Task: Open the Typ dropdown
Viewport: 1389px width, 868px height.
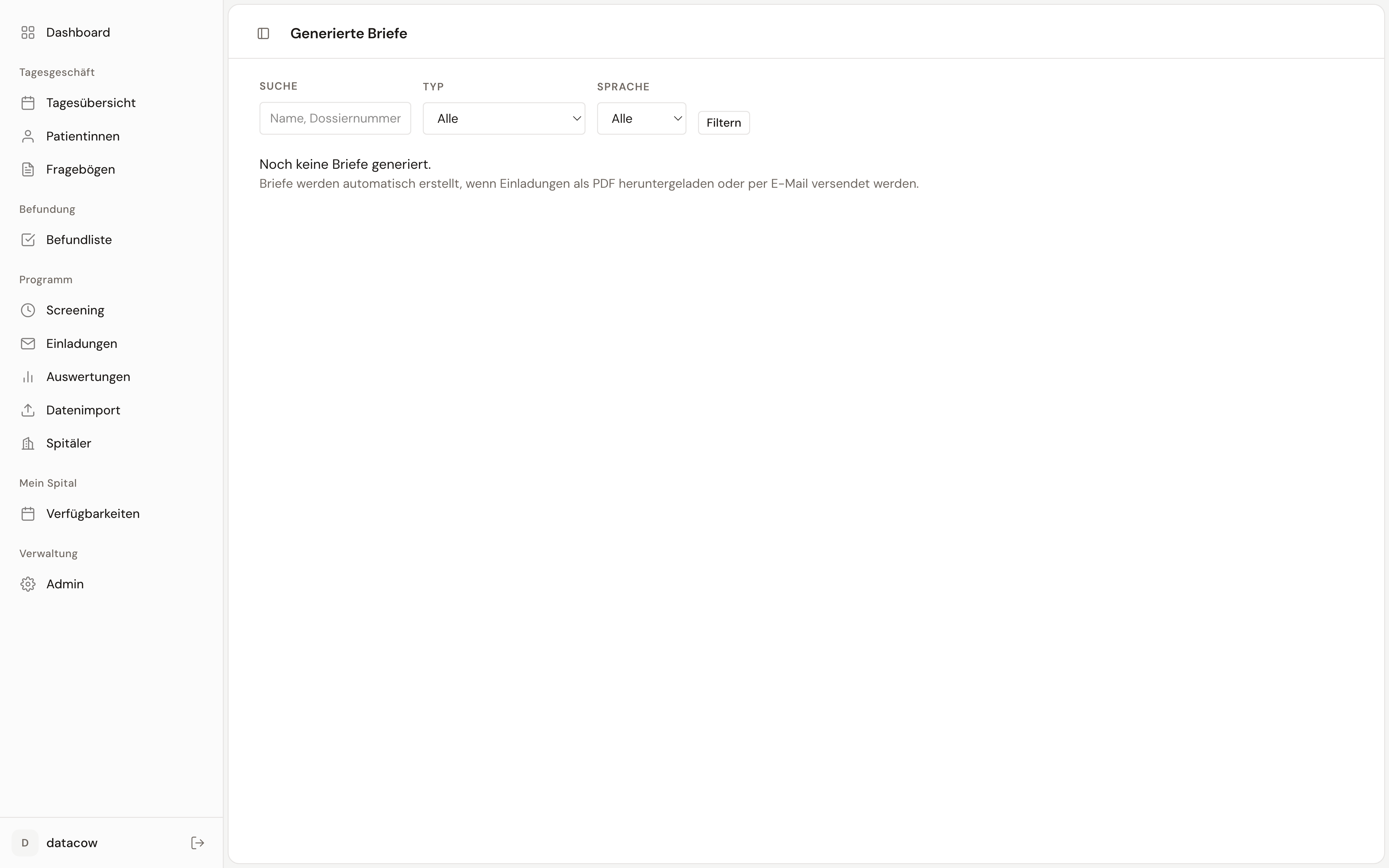Action: tap(504, 119)
